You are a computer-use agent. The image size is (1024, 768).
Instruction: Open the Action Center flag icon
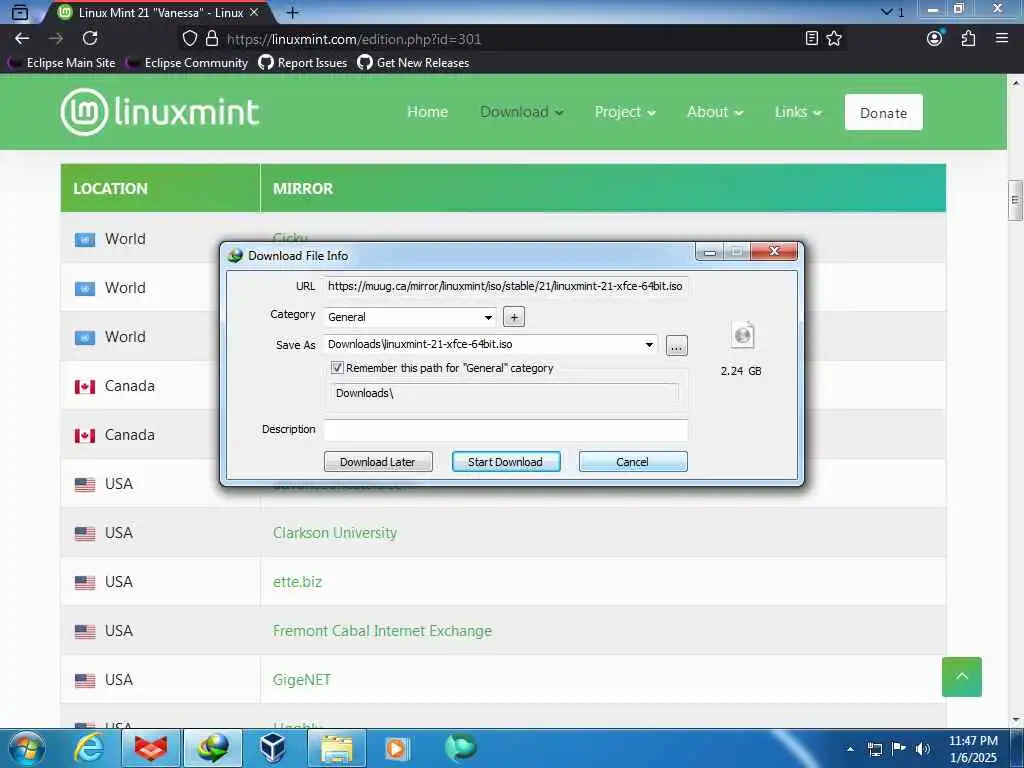[x=899, y=749]
